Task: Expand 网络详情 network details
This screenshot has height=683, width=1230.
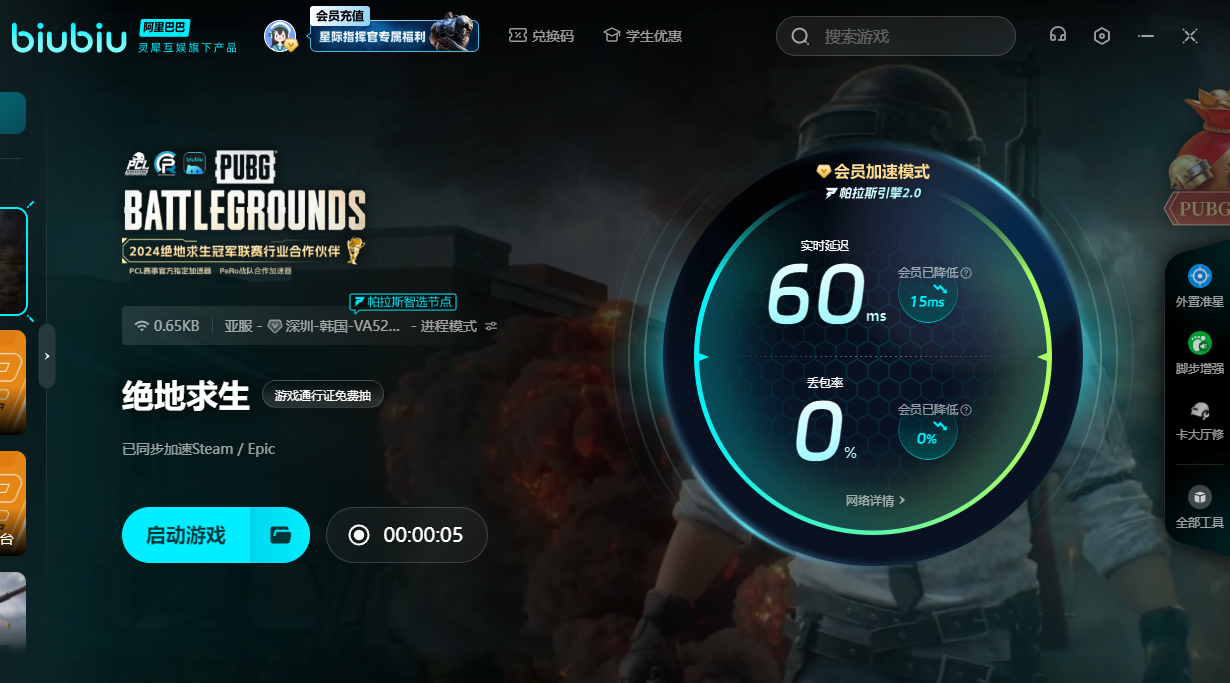Action: (875, 500)
